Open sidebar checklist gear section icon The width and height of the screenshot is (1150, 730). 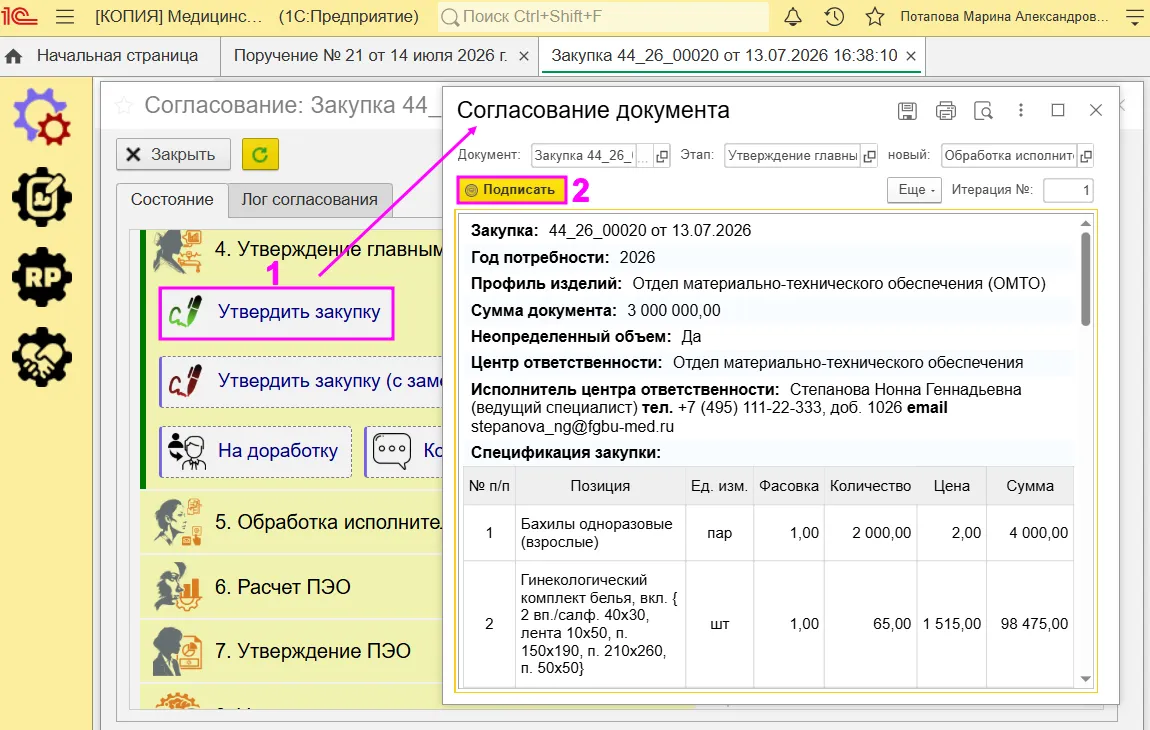coord(42,197)
